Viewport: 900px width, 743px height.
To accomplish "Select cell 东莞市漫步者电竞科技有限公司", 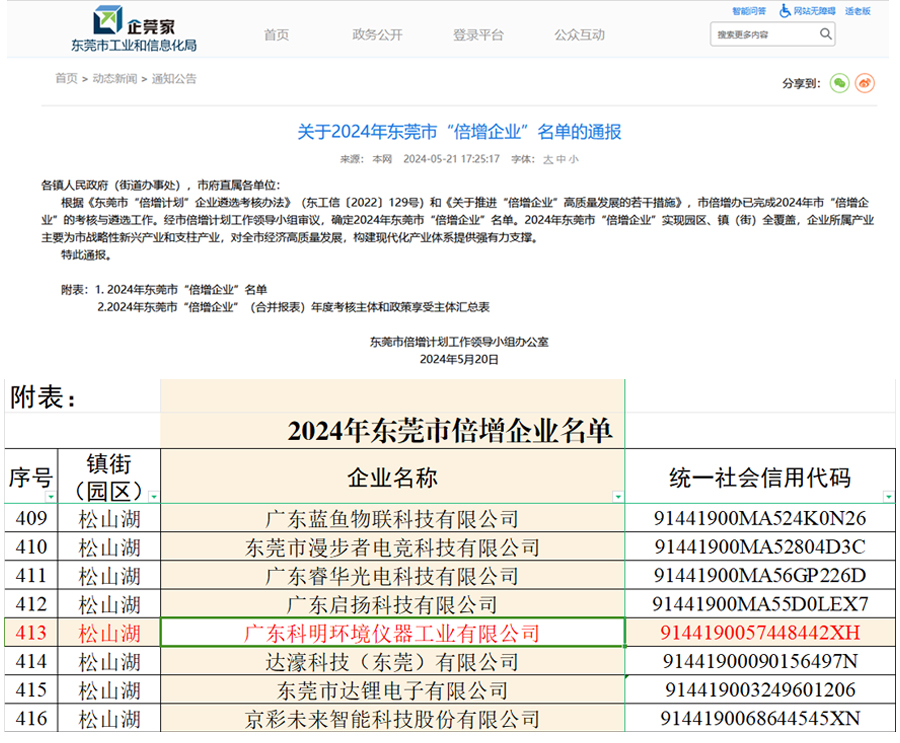I will click(393, 547).
